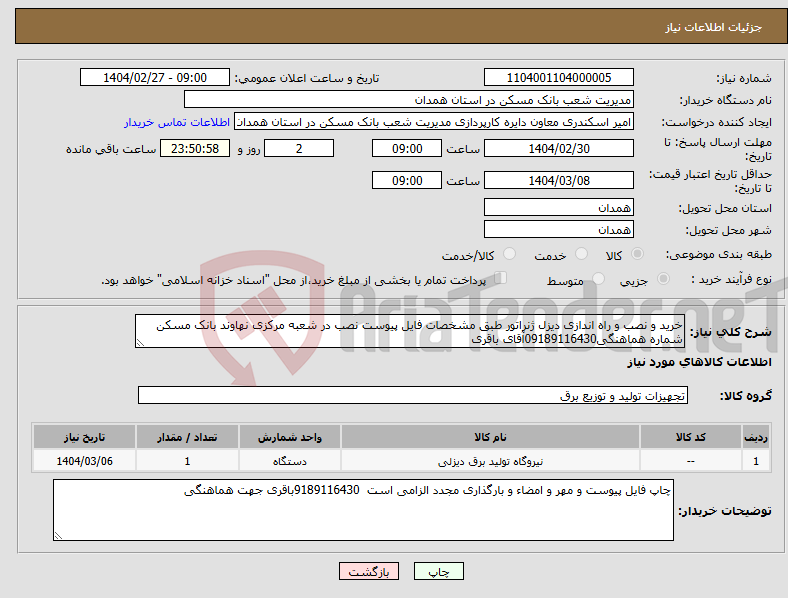The image size is (788, 598).
Task: Click the need date cell 1404/03/06
Action: (x=84, y=461)
